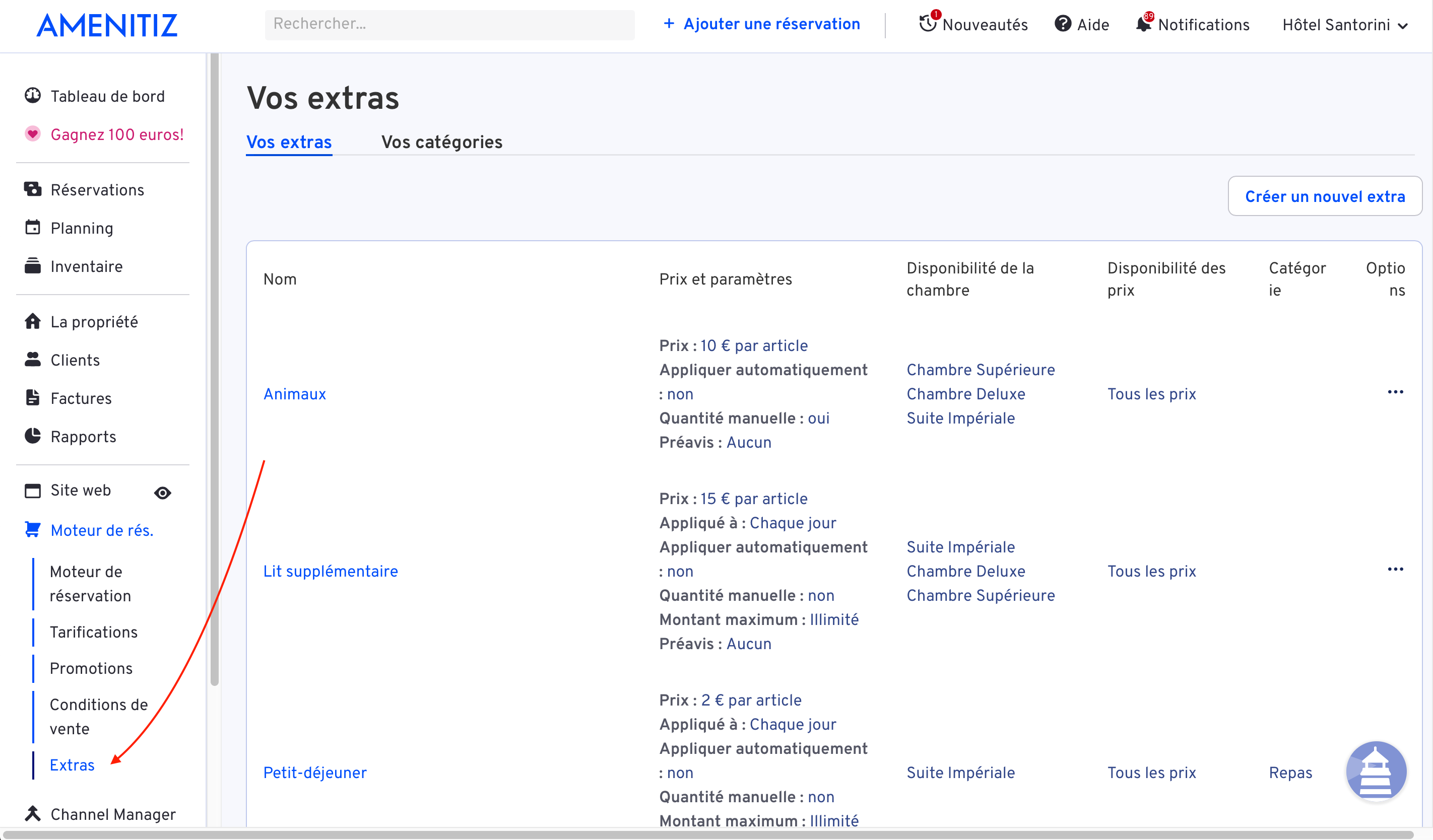The width and height of the screenshot is (1433, 840).
Task: Toggle the Site web eye visibility icon
Action: point(163,493)
